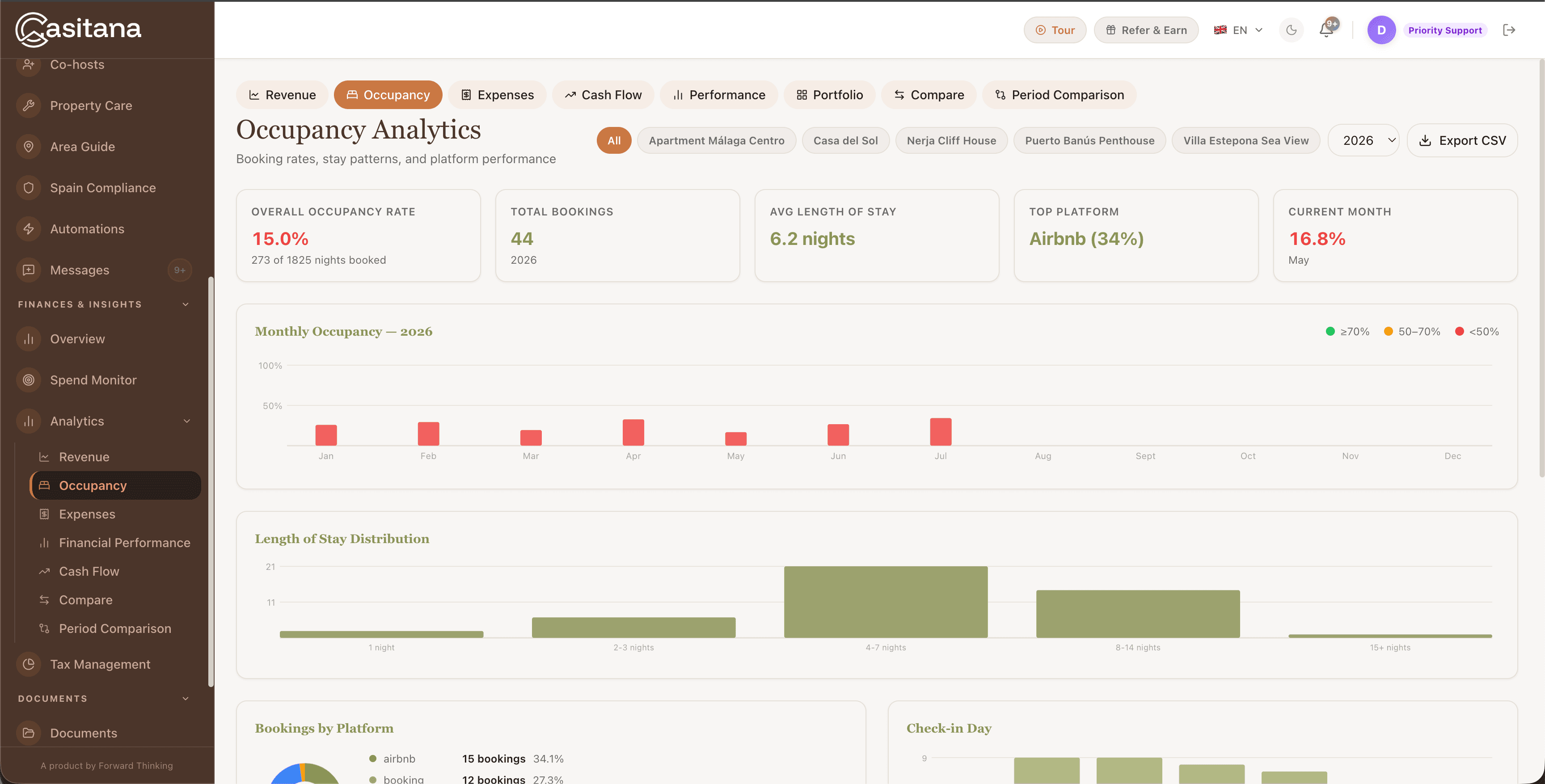
Task: Click Cash Flow trend icon in sidebar
Action: (44, 572)
